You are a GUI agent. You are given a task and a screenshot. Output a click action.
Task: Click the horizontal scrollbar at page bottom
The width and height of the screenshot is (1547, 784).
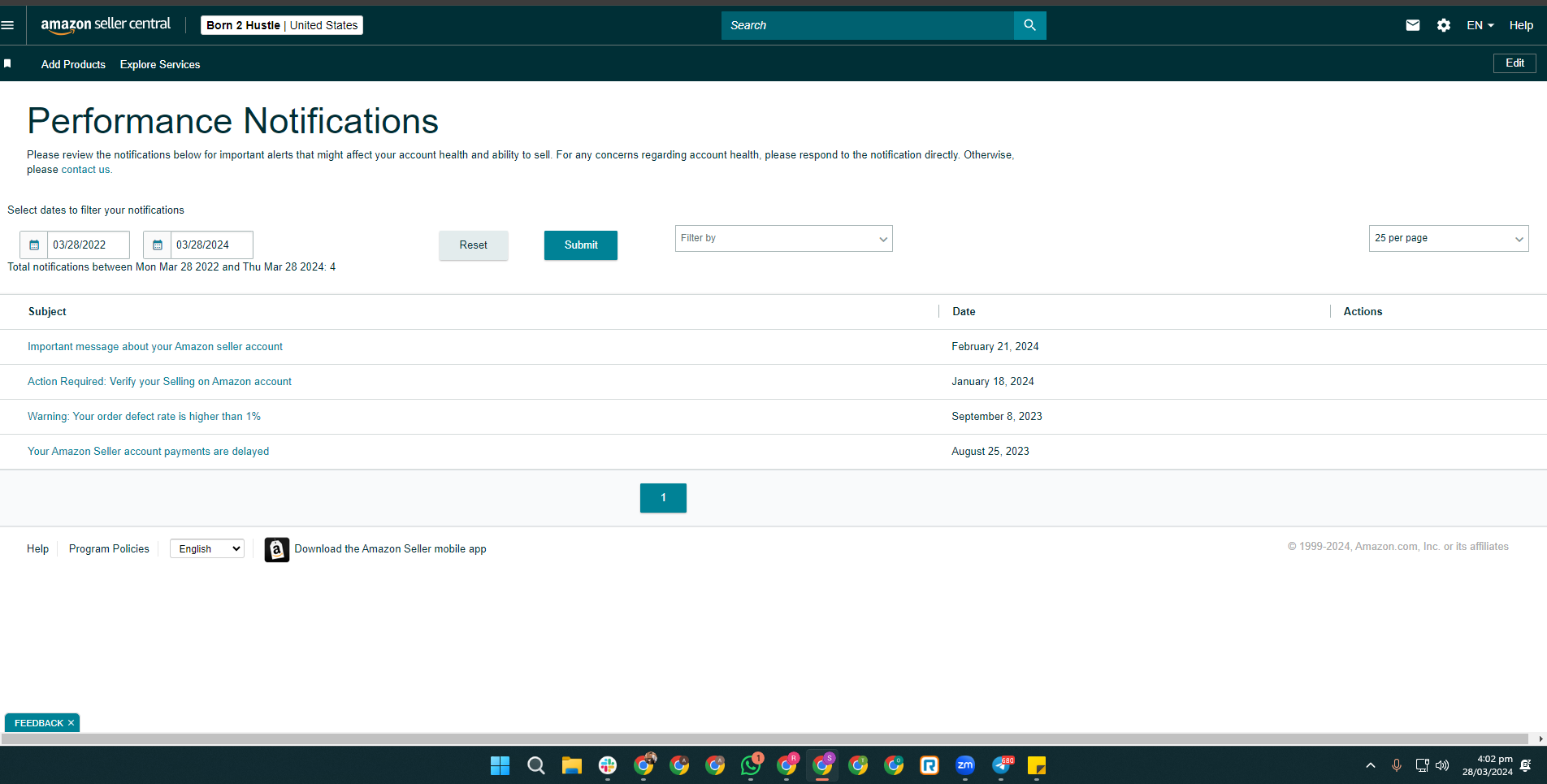tap(765, 739)
